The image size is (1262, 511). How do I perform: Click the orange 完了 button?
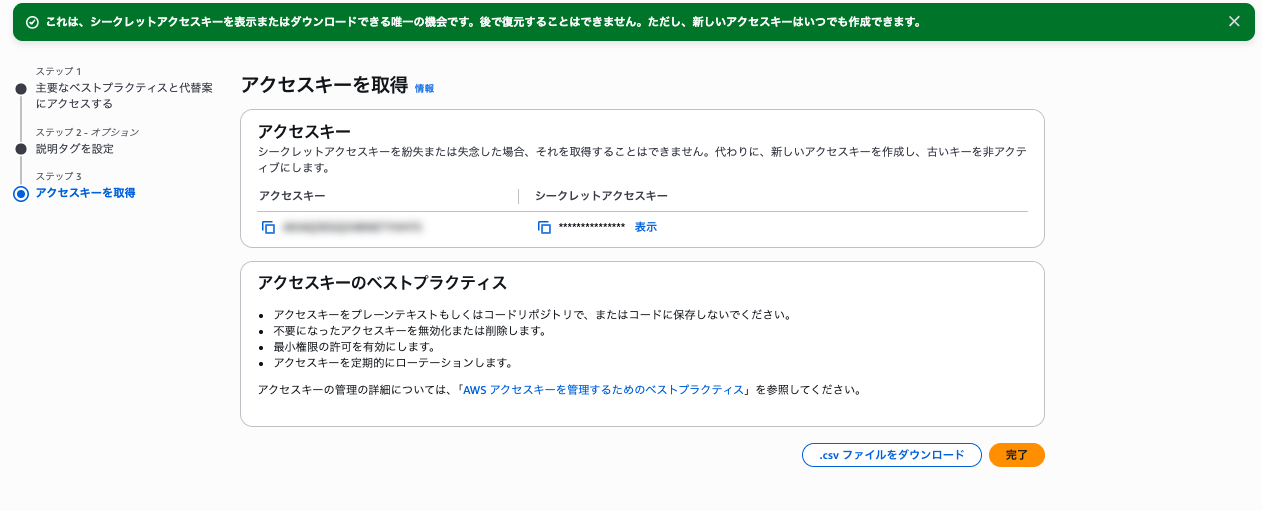1016,455
